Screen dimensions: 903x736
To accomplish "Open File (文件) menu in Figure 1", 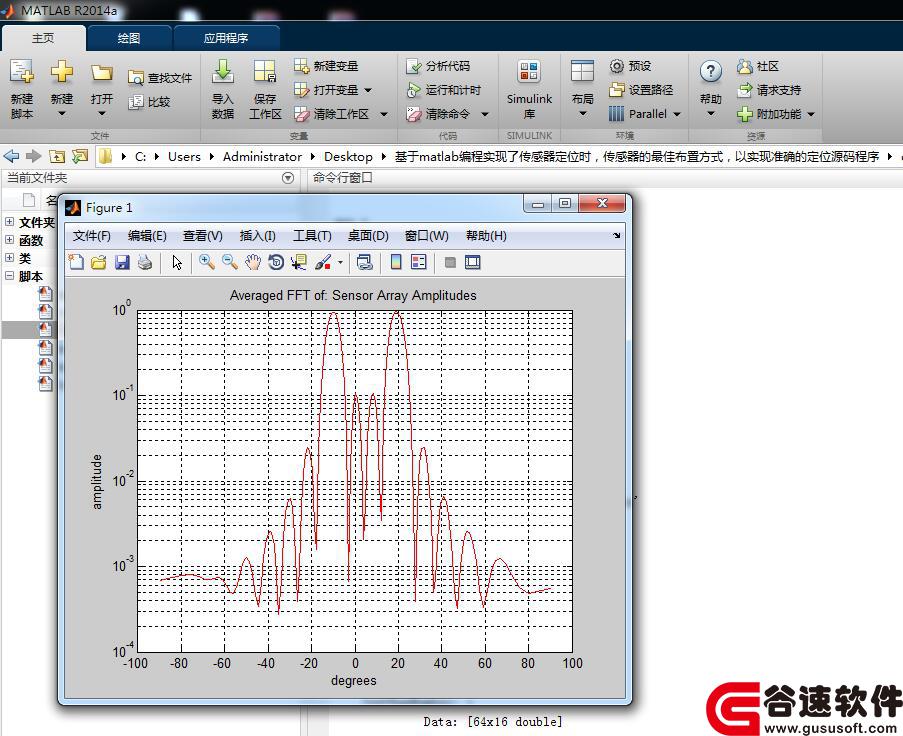I will 92,236.
